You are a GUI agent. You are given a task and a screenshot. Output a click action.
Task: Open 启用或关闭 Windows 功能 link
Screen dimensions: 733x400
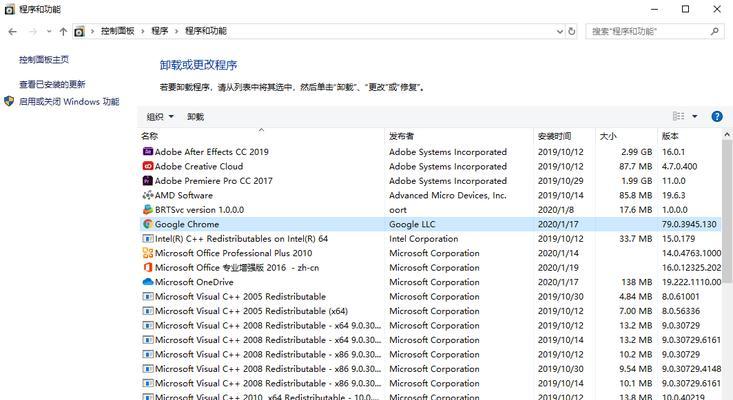coord(69,101)
